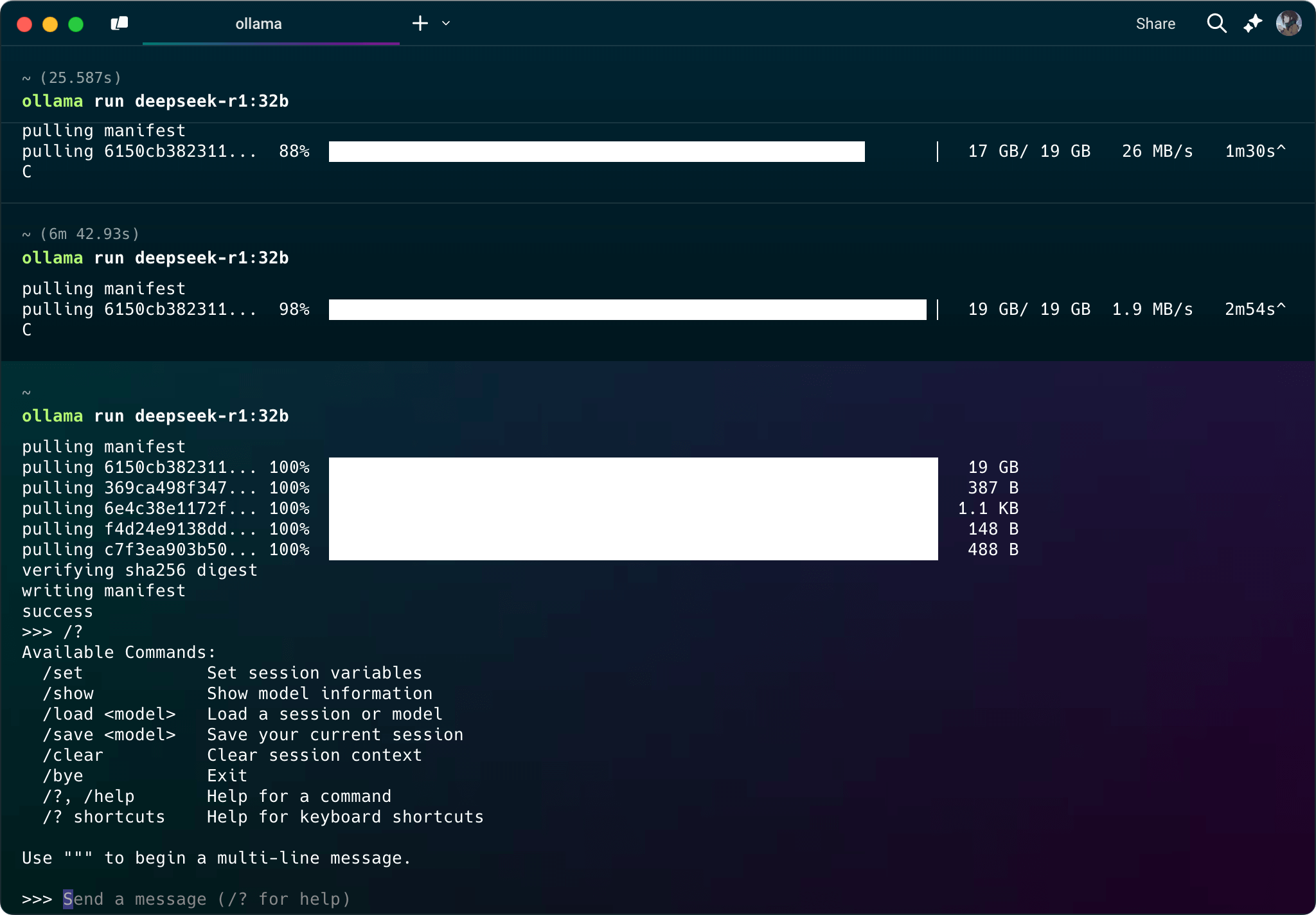Click 'Help for keyboard shortcuts' description
The height and width of the screenshot is (915, 1316).
(345, 817)
